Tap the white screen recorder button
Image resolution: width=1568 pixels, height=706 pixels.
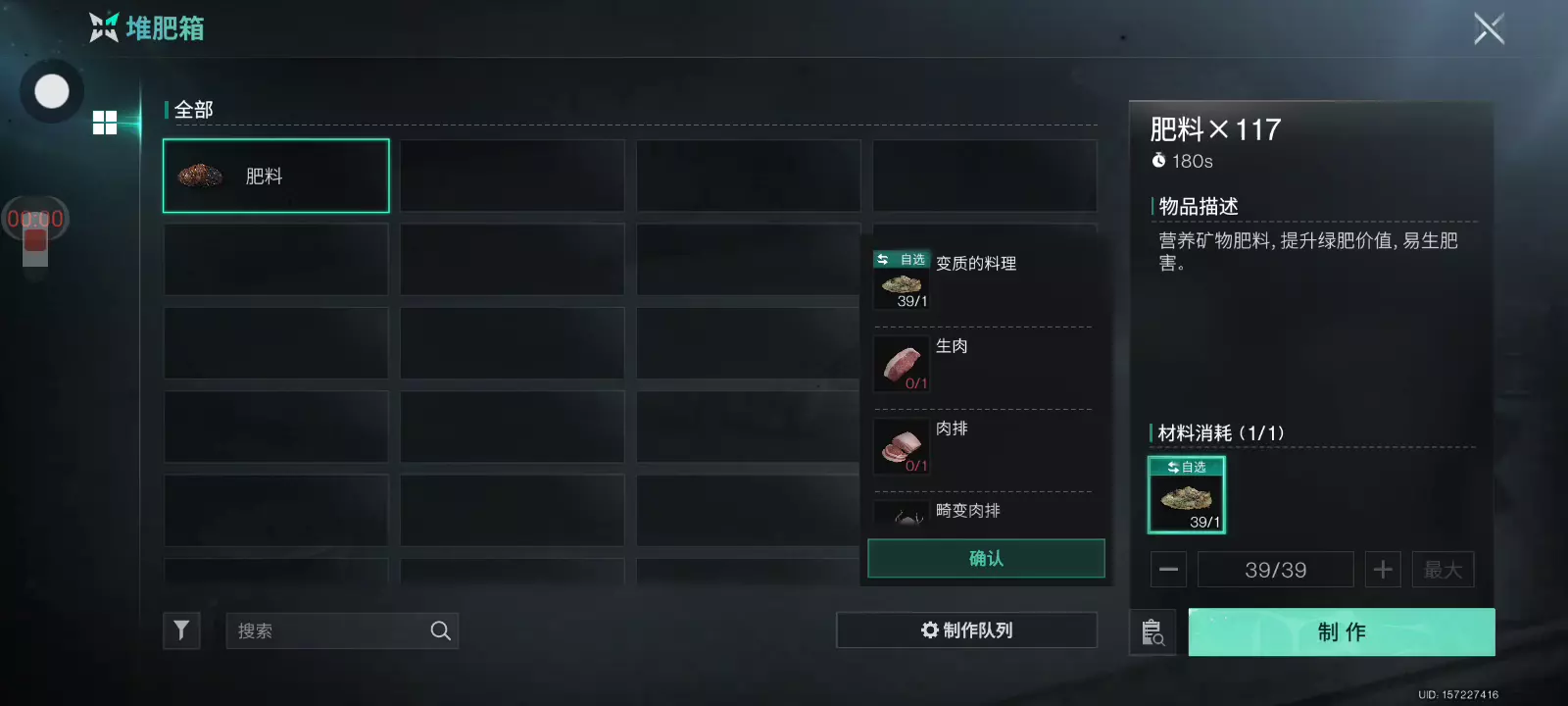pos(52,91)
